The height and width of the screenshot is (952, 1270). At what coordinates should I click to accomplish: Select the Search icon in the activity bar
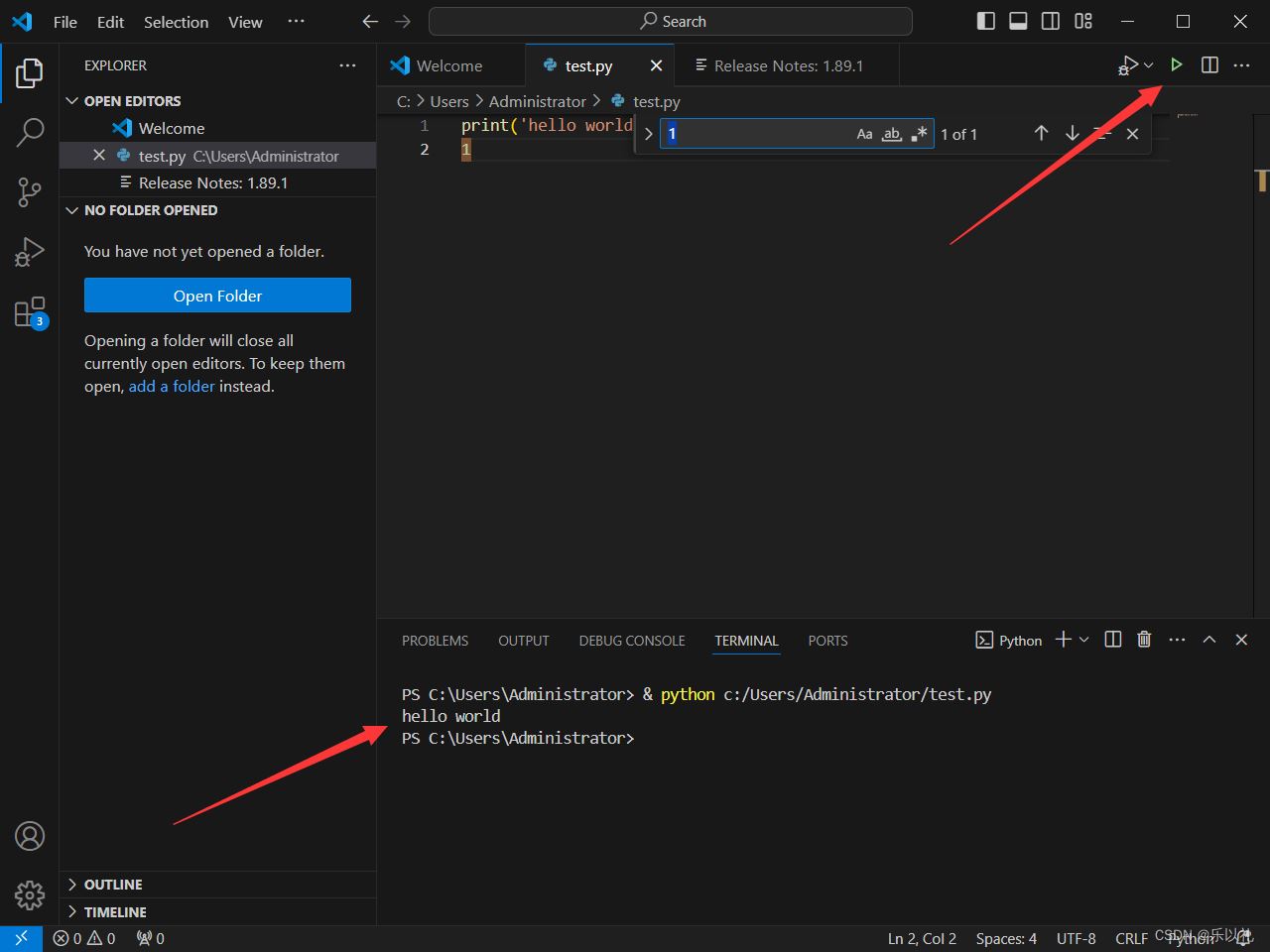pos(29,131)
